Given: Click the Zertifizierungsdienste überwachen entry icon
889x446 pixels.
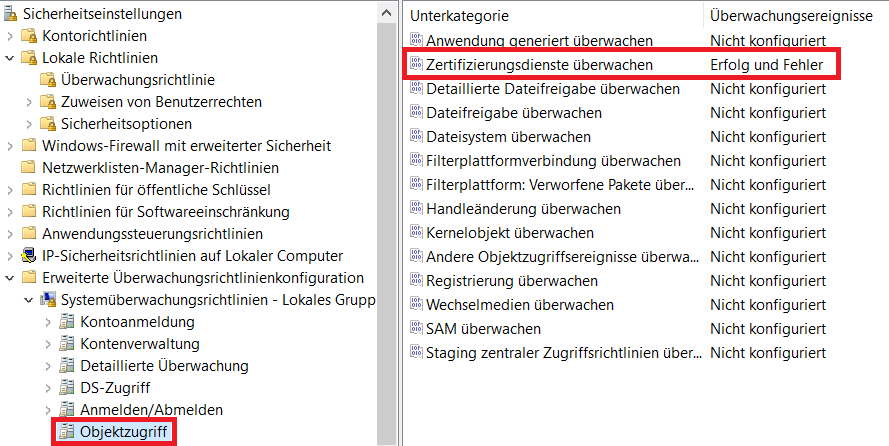Looking at the screenshot, I should [x=416, y=65].
